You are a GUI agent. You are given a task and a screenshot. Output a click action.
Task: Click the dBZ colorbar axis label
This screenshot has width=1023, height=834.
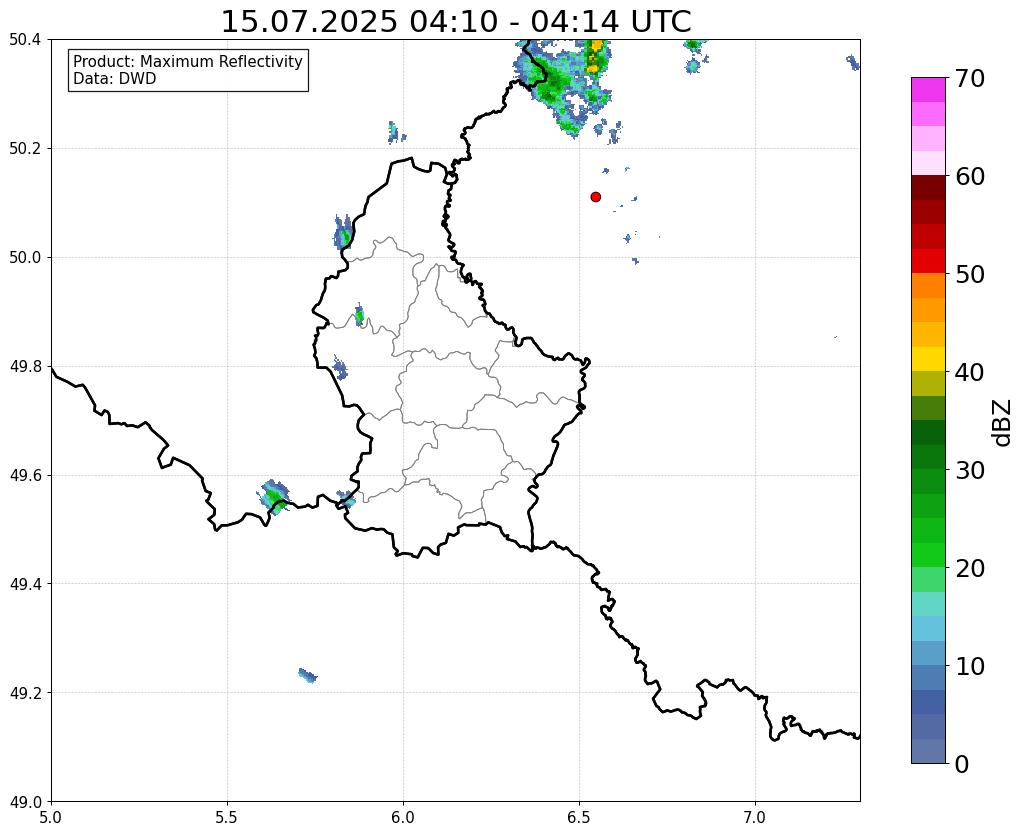[1003, 423]
